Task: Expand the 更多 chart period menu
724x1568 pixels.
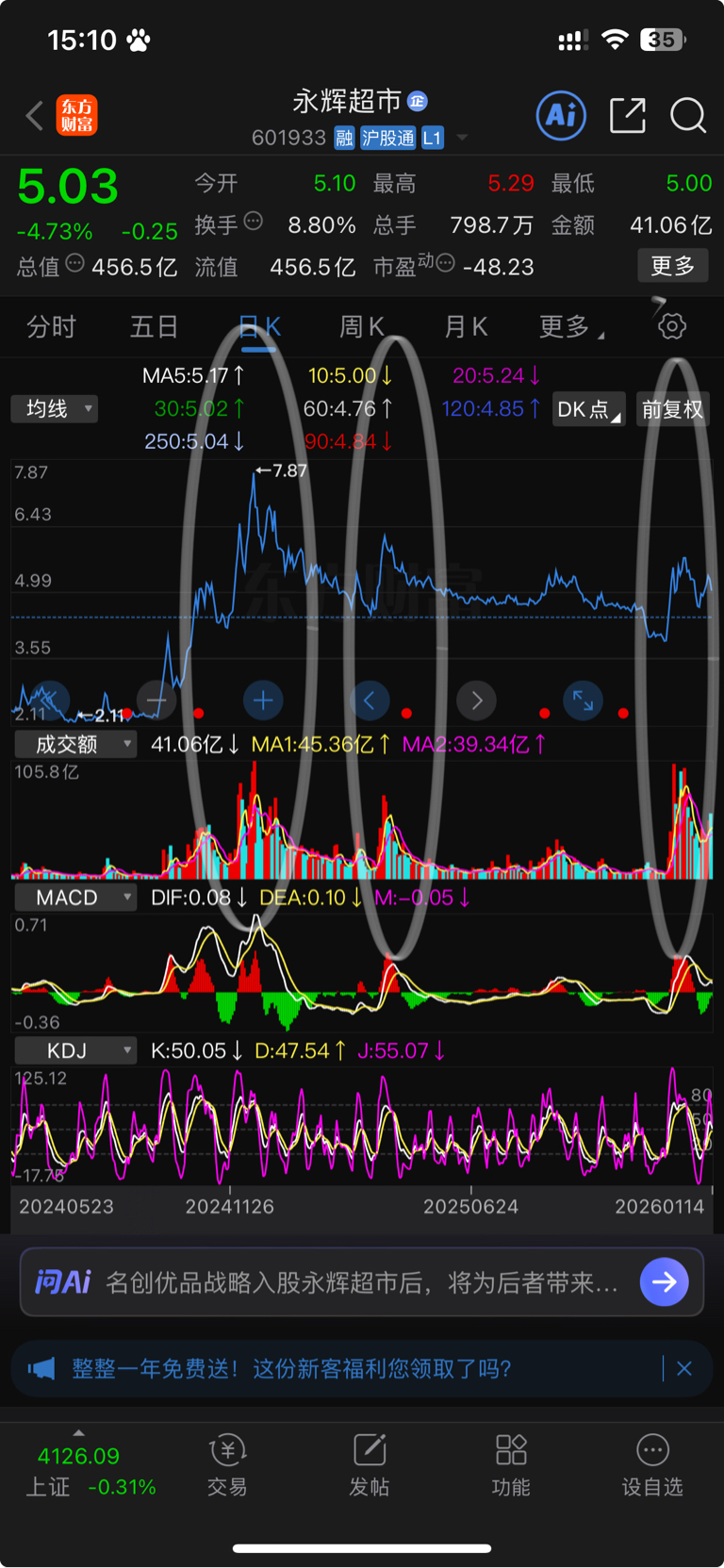Action: 572,326
